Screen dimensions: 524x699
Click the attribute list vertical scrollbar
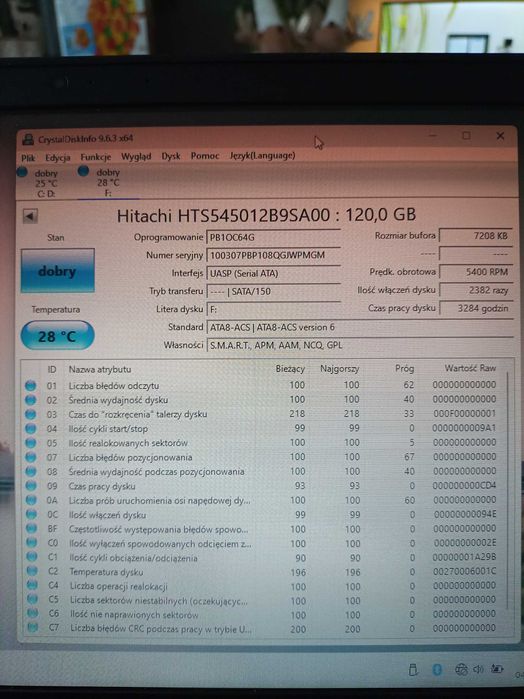coord(508,490)
